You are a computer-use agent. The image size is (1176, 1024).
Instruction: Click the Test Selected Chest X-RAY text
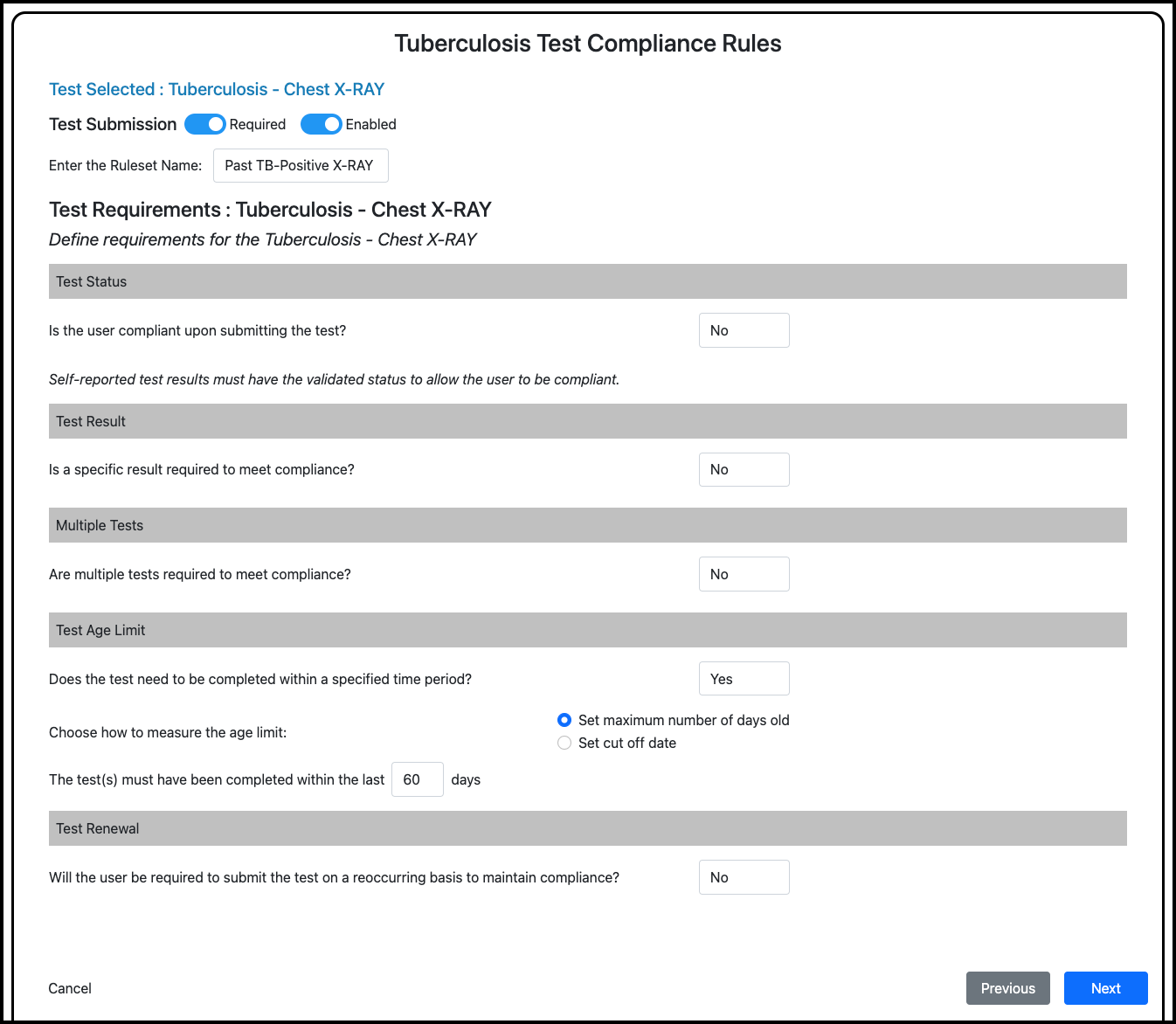pos(217,89)
